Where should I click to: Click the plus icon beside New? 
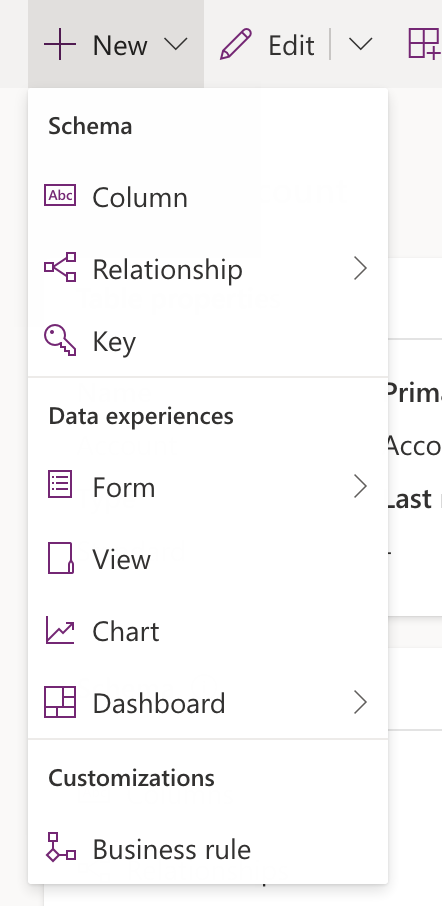[x=60, y=44]
